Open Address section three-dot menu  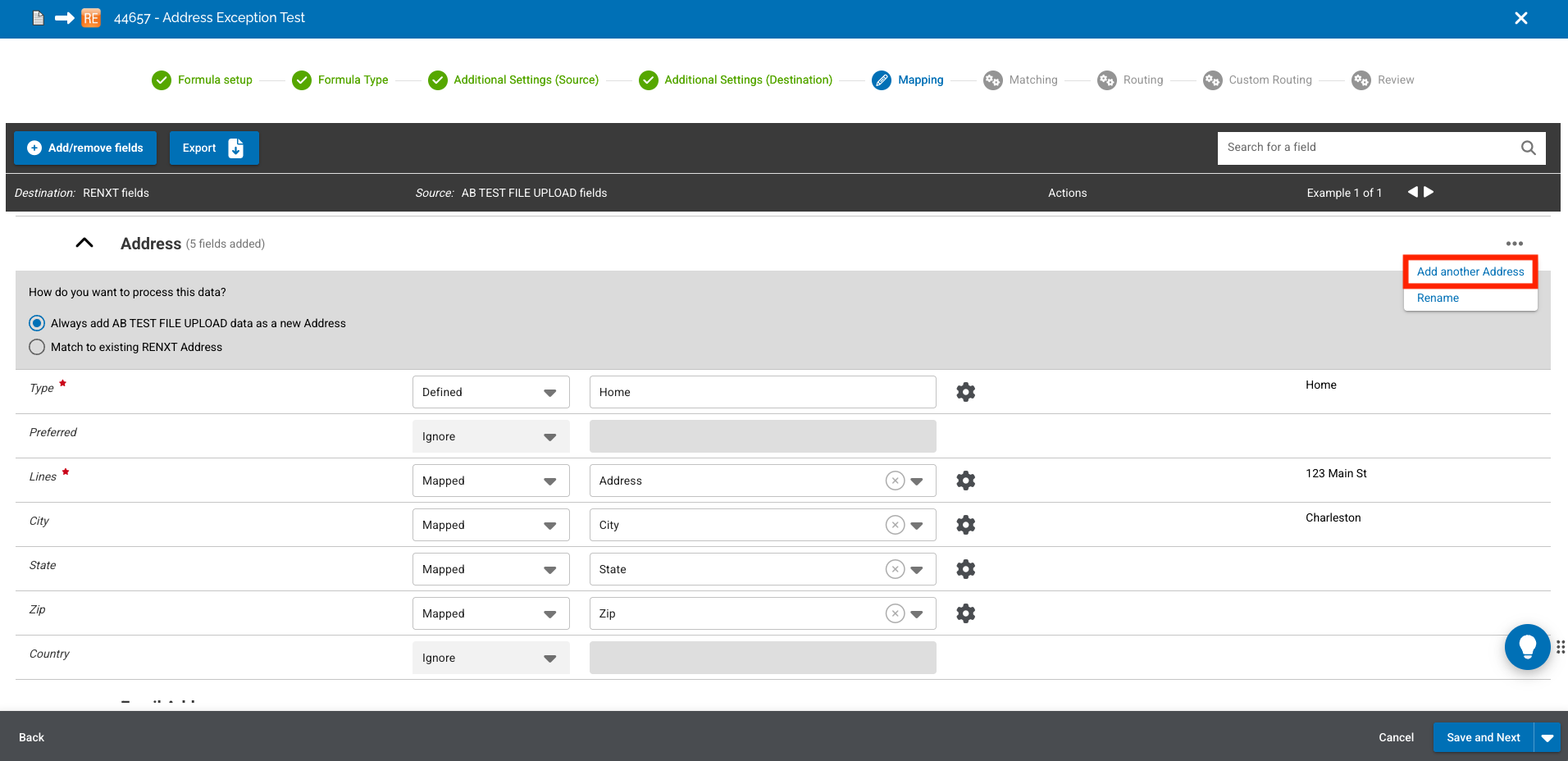pos(1514,244)
